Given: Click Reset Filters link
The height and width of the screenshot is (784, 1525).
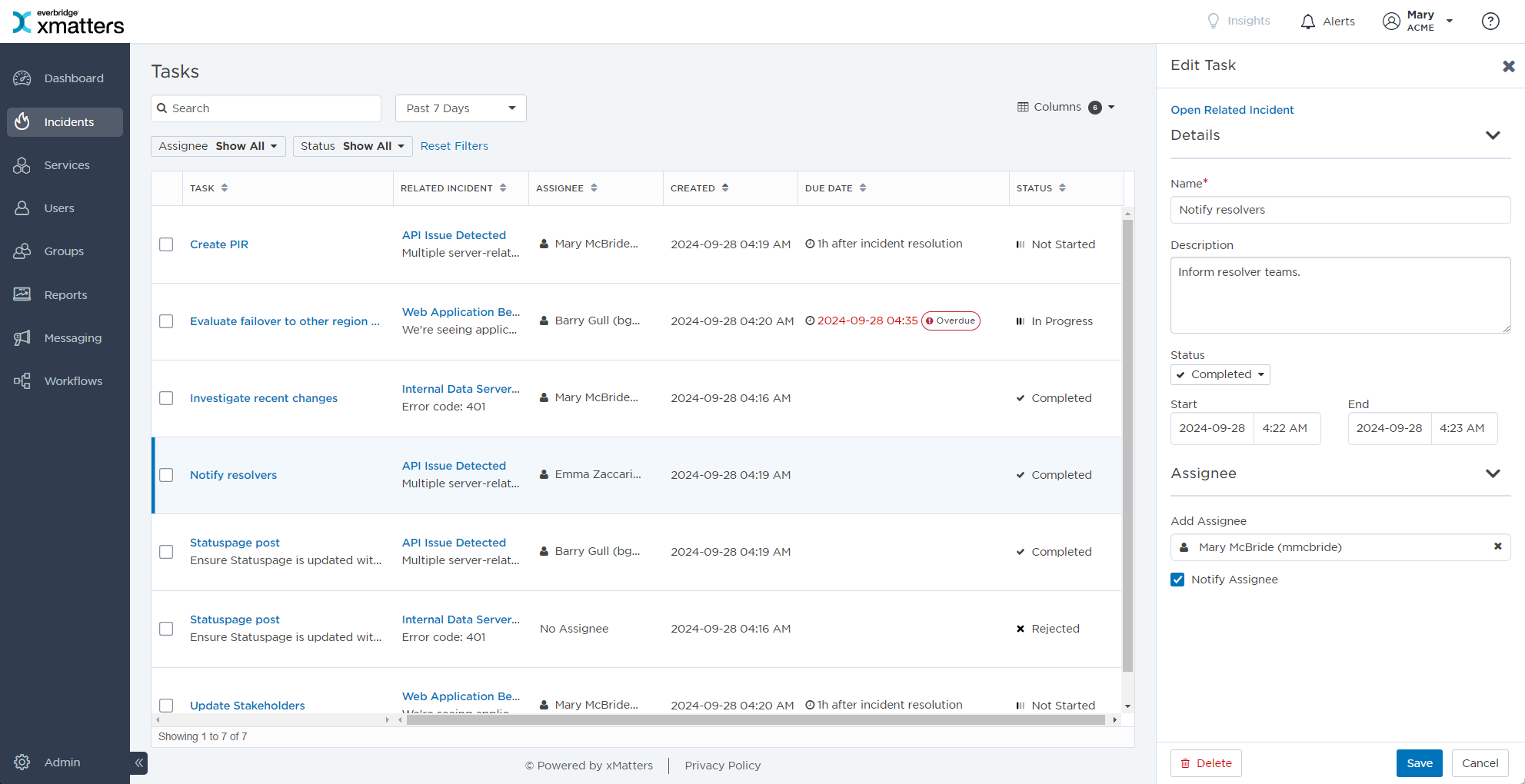Looking at the screenshot, I should 454,146.
